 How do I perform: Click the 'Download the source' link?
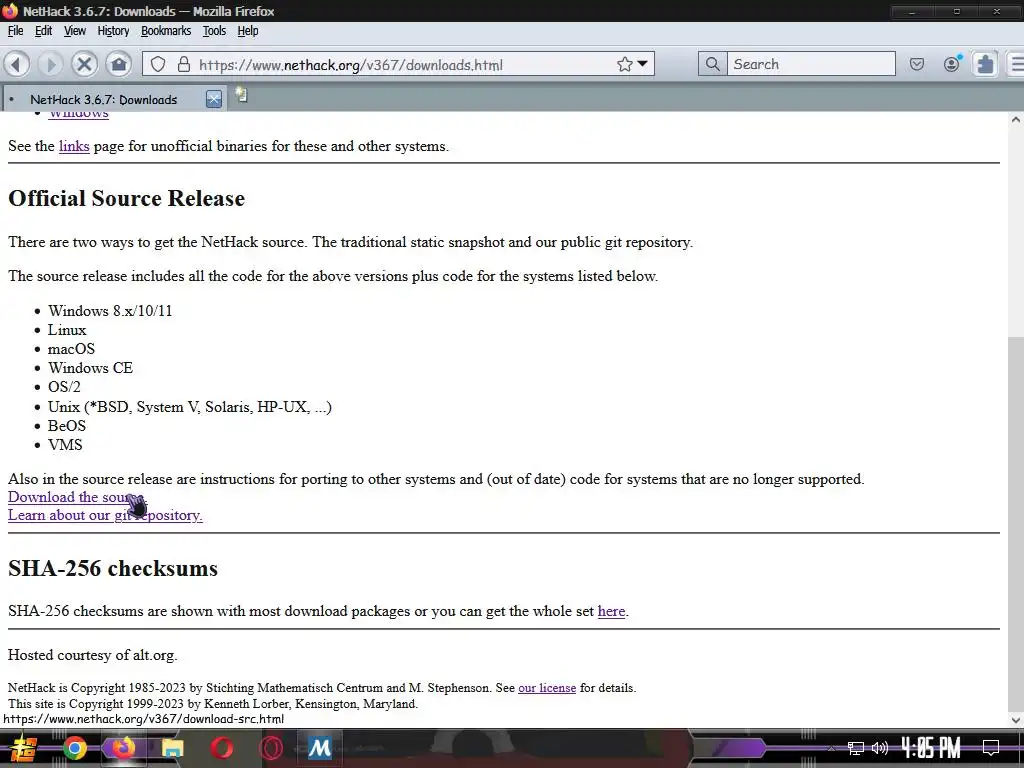point(77,497)
